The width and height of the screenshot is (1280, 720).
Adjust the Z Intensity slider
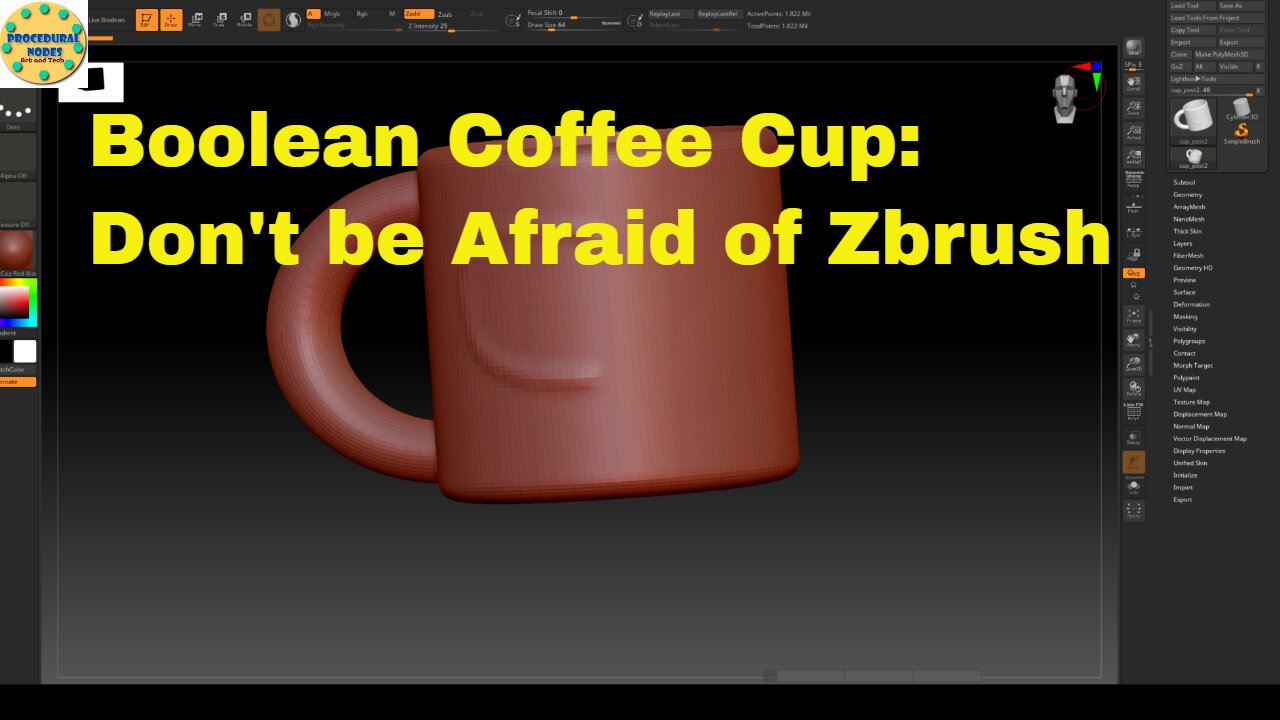click(x=445, y=26)
